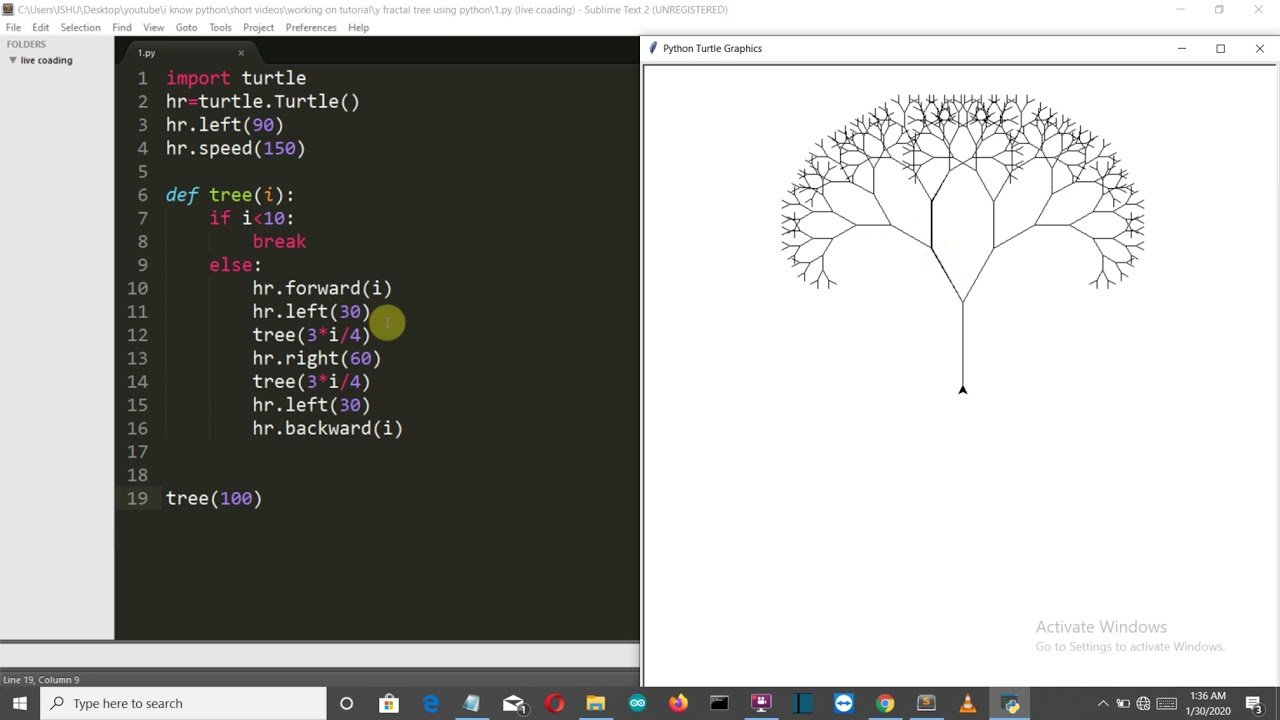
Task: Open the Preferences menu
Action: click(311, 27)
